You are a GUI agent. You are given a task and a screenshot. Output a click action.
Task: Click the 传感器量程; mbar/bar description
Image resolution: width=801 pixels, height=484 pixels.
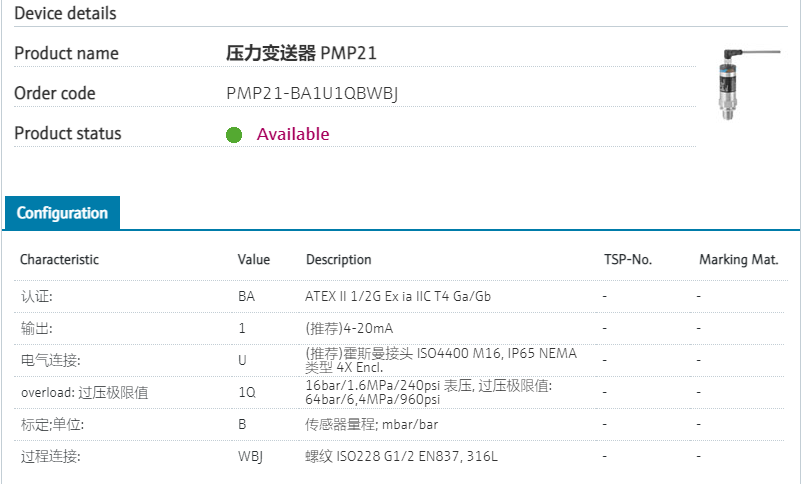(x=372, y=424)
